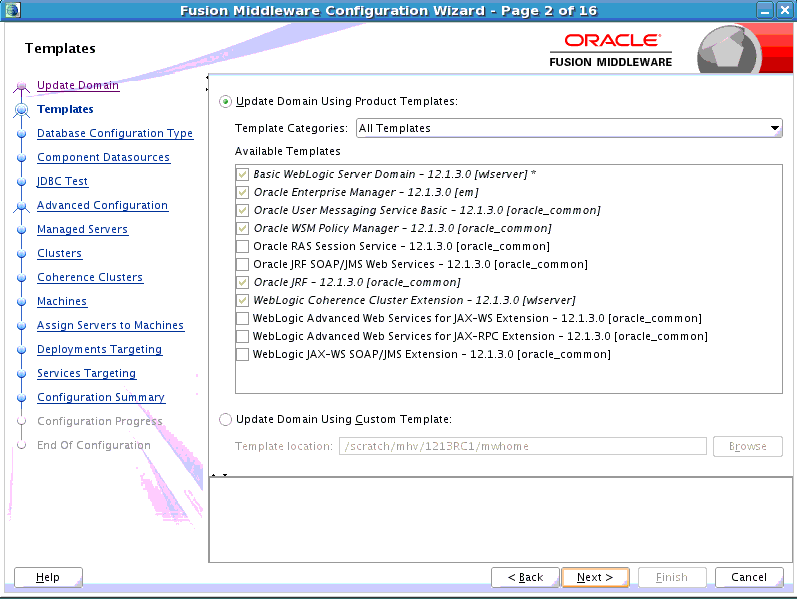Open the Template Categories dropdown
The image size is (797, 599).
coord(569,128)
